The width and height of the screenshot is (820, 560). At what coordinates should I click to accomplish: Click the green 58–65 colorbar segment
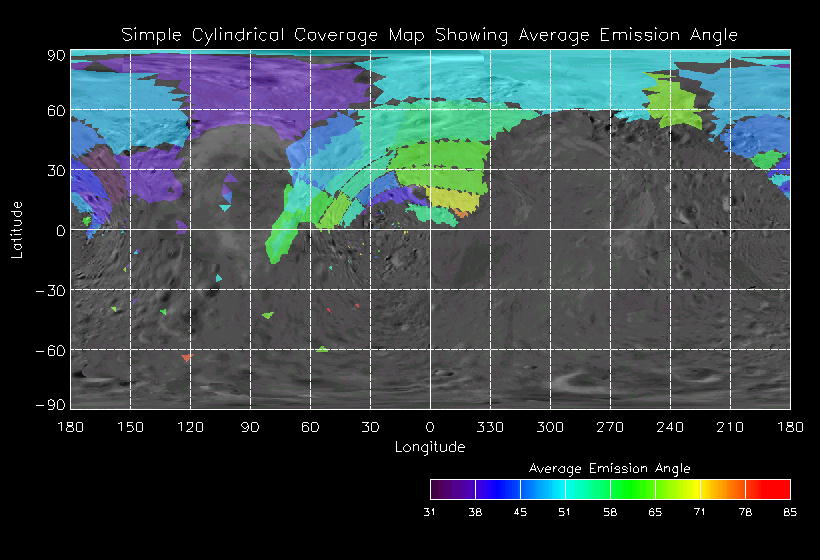pos(632,489)
